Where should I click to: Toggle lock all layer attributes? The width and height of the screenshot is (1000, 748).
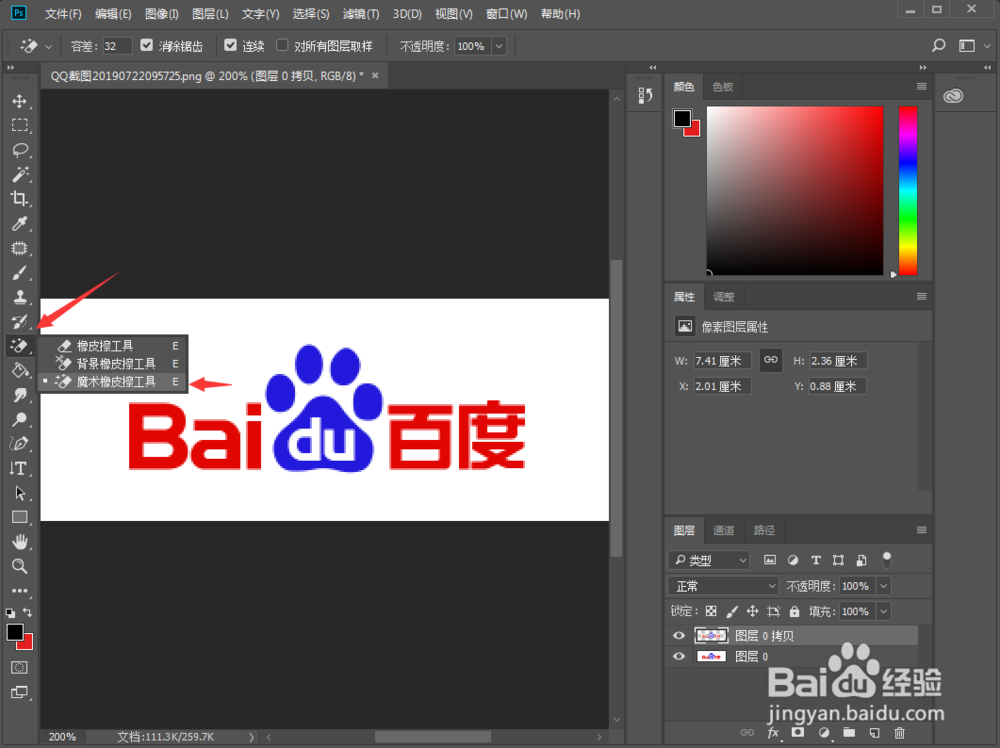[794, 612]
